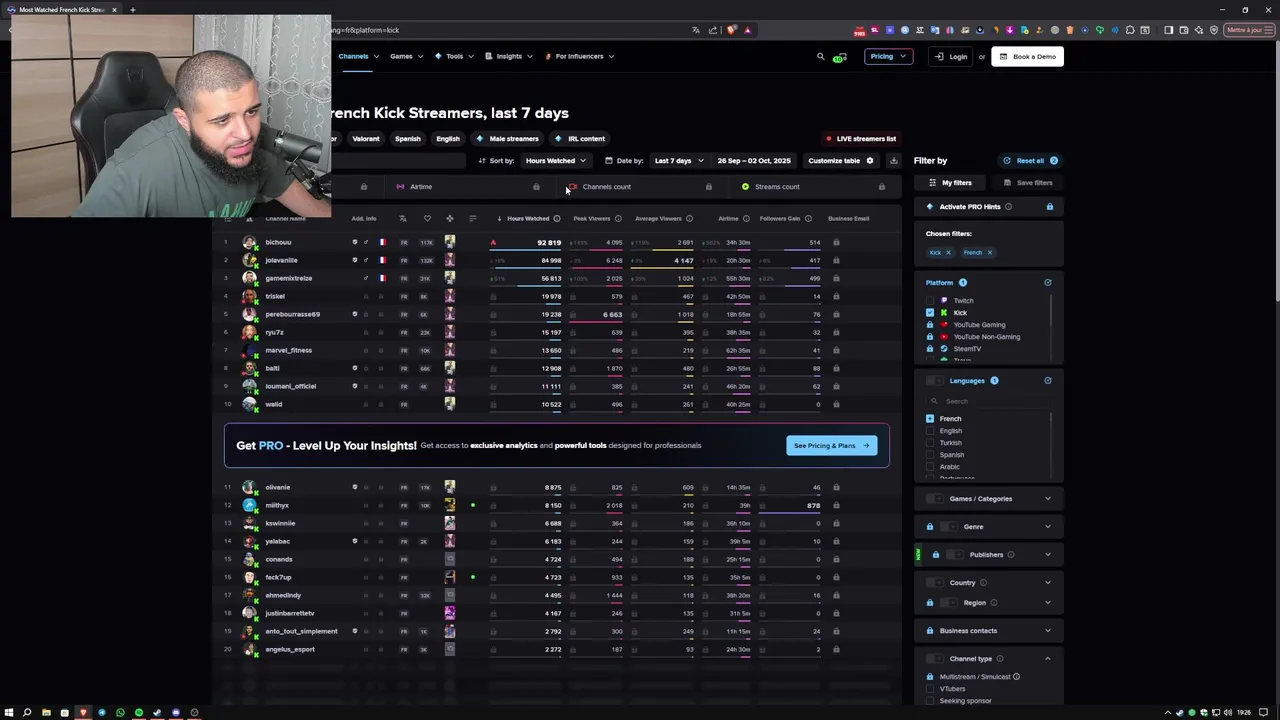Select the Male streamers quick filter

508,138
